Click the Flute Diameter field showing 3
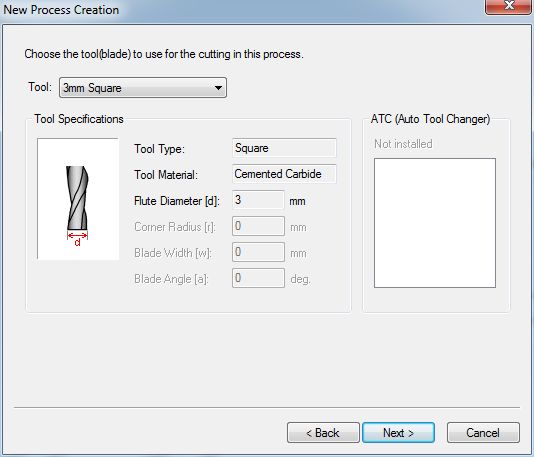 pos(258,200)
